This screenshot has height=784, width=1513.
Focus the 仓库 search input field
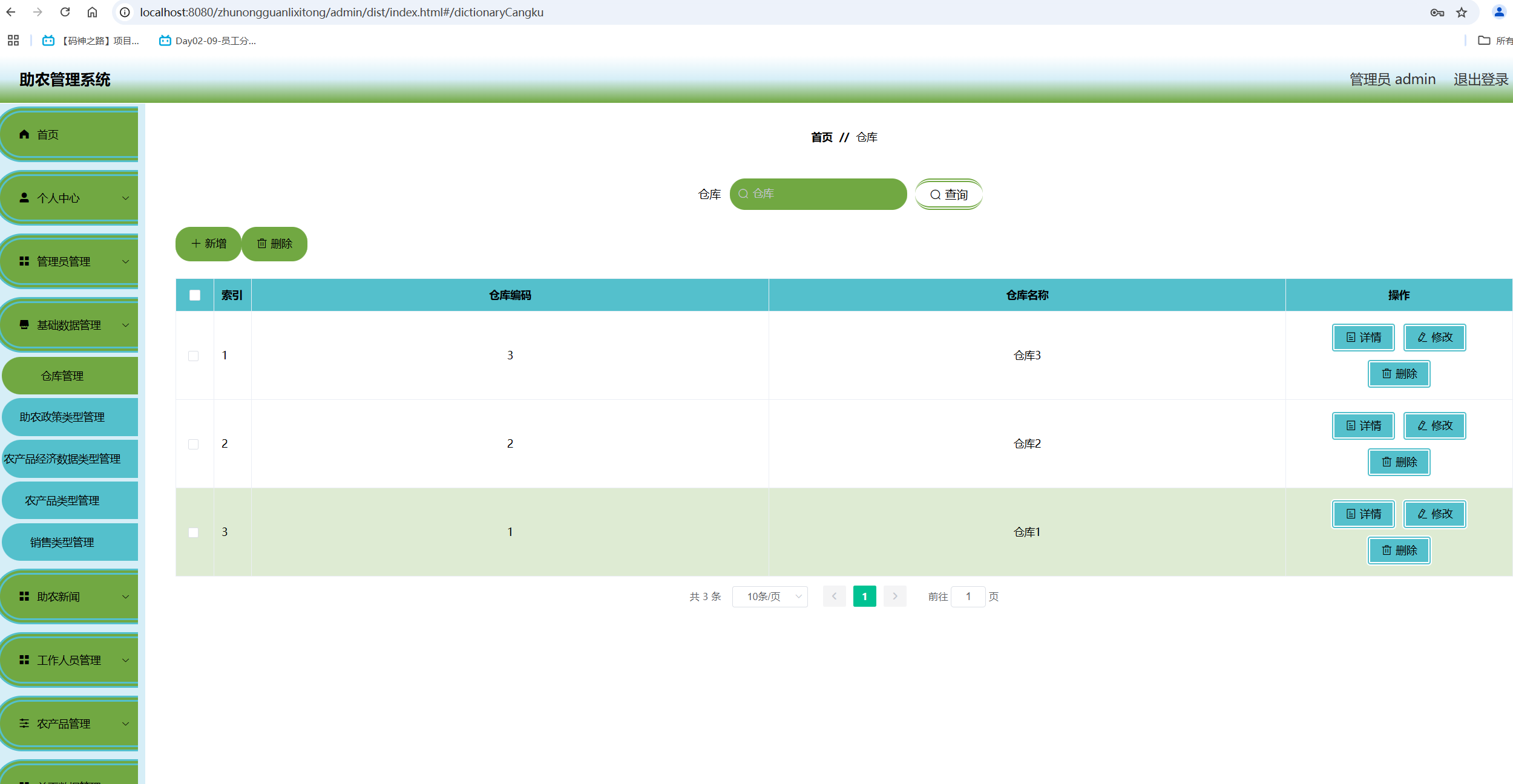pos(818,194)
